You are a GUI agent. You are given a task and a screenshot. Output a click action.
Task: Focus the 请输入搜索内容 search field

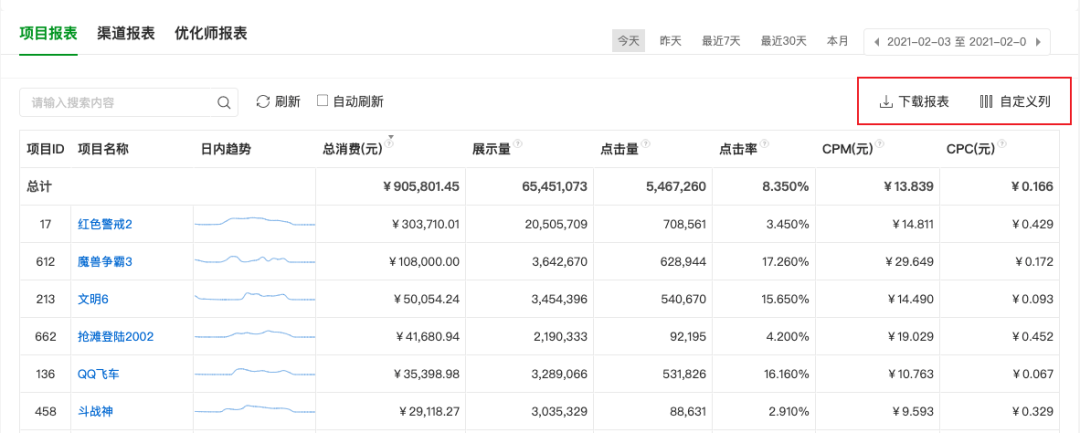click(x=129, y=103)
